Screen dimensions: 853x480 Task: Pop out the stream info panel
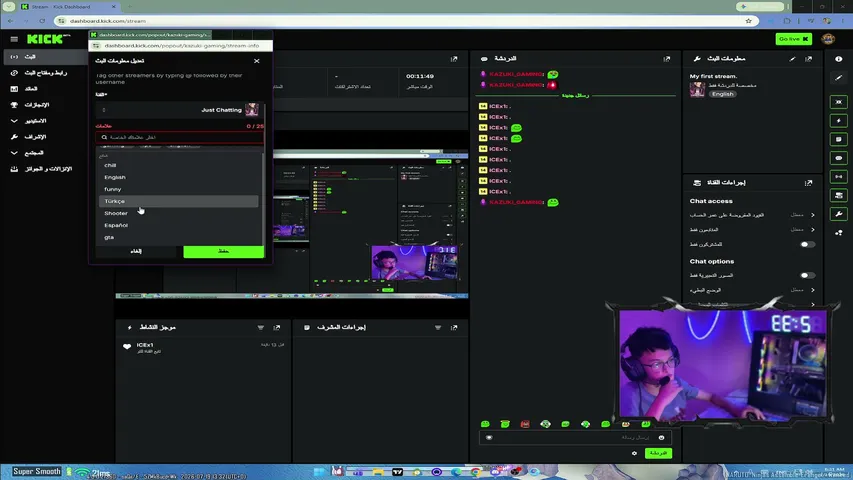(x=808, y=59)
